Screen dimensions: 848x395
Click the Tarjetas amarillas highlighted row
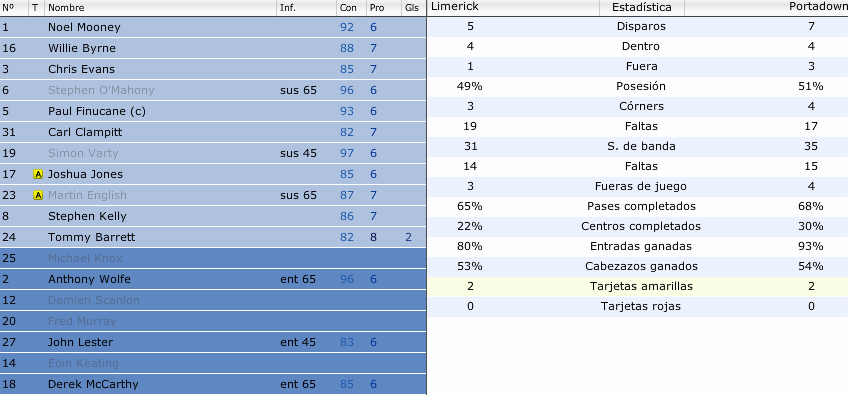point(638,286)
